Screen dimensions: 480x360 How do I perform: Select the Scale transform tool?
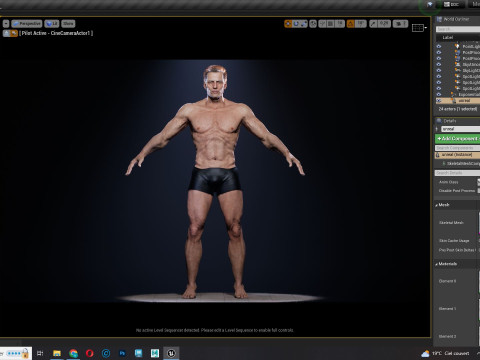pos(304,24)
